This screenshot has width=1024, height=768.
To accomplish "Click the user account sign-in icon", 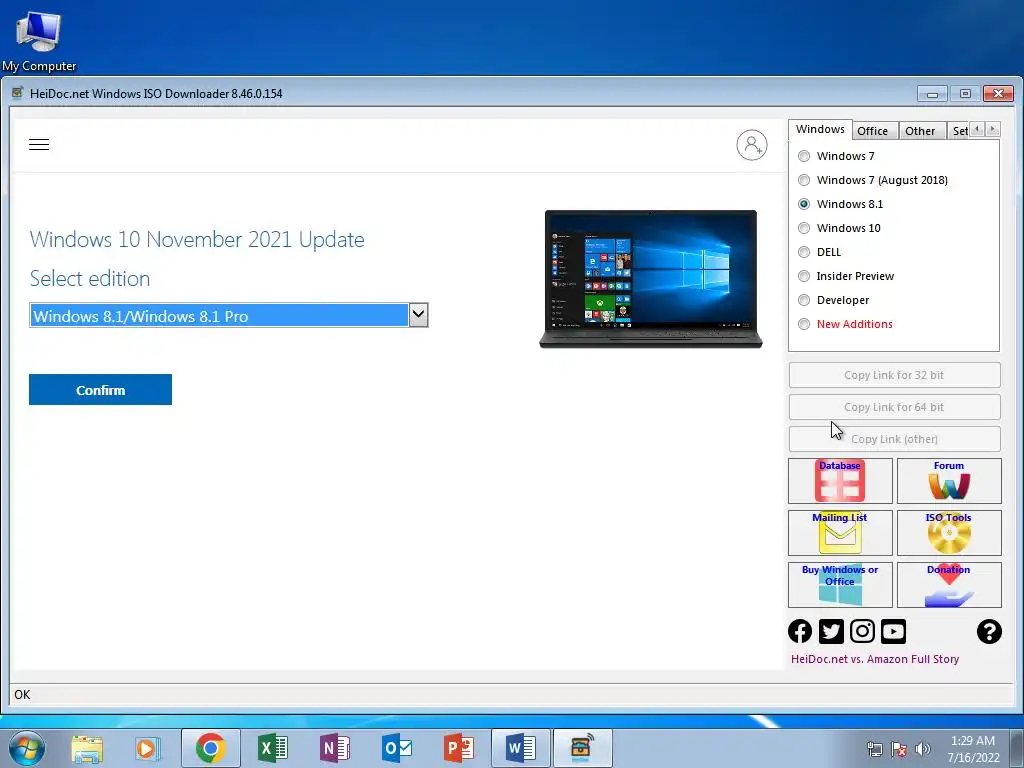I will (752, 145).
